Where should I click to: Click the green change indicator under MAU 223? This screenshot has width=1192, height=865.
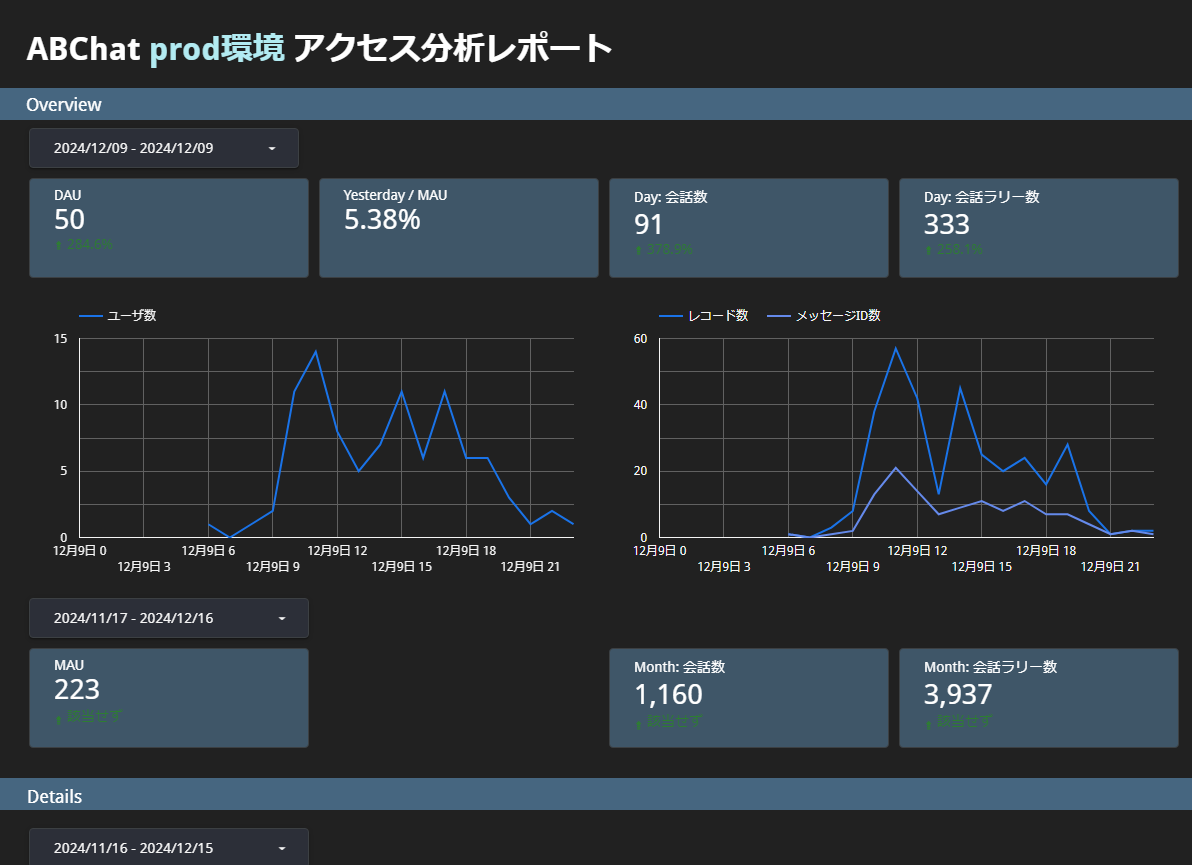[x=88, y=717]
